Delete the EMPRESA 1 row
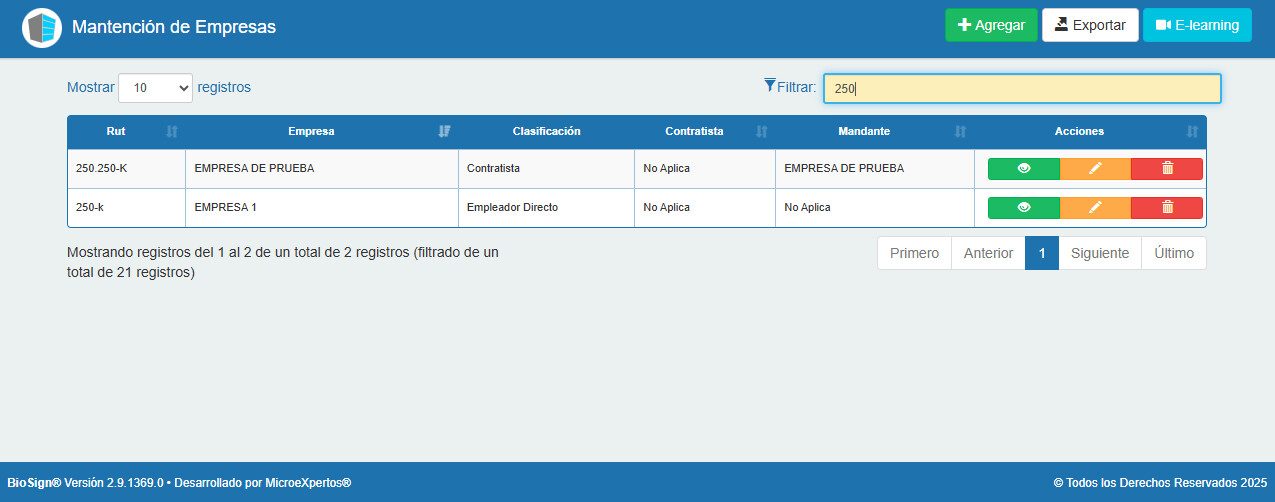 point(1167,208)
